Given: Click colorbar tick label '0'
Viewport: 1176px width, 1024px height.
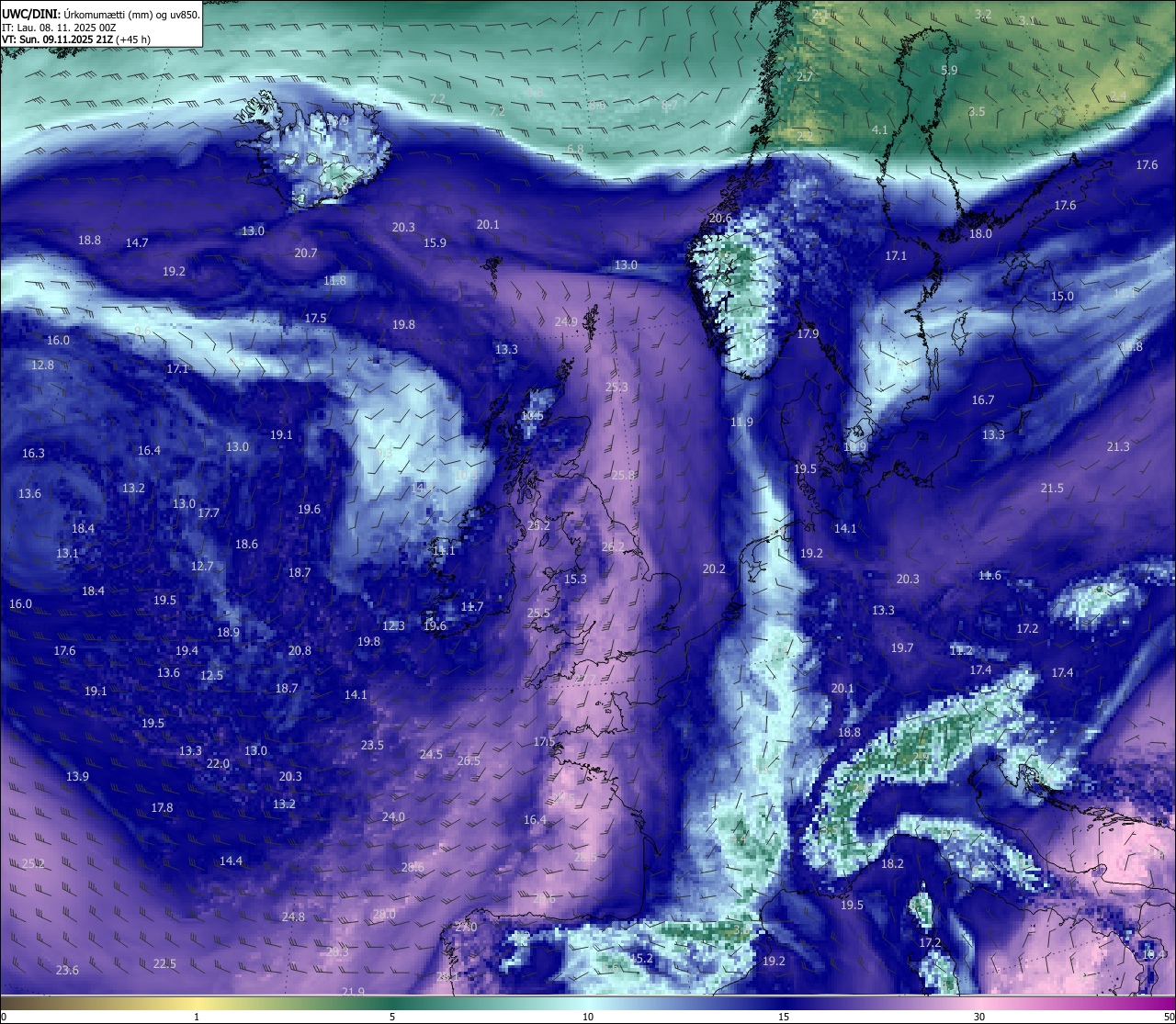Looking at the screenshot, I should 4,1017.
